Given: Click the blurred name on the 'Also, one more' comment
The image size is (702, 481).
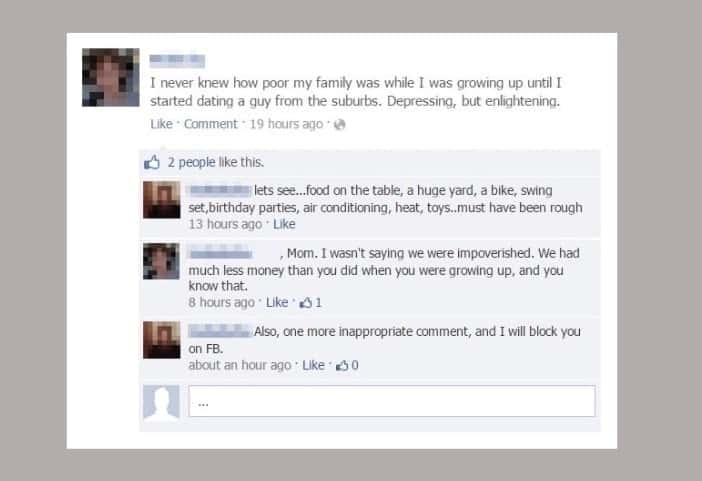Looking at the screenshot, I should click(219, 331).
